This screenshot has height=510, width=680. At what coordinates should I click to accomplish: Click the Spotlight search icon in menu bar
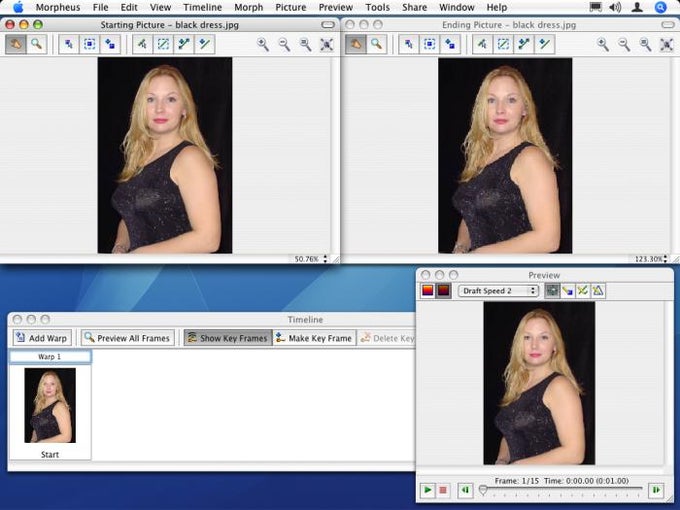[x=660, y=7]
